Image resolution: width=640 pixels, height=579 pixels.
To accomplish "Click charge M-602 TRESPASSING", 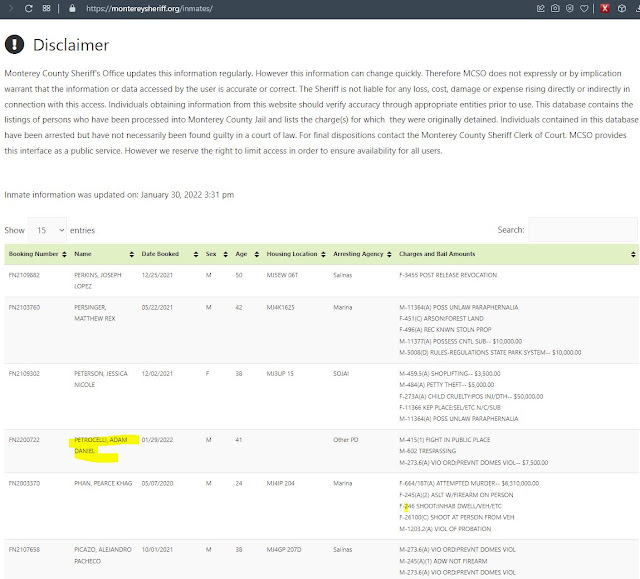I will [x=427, y=451].
